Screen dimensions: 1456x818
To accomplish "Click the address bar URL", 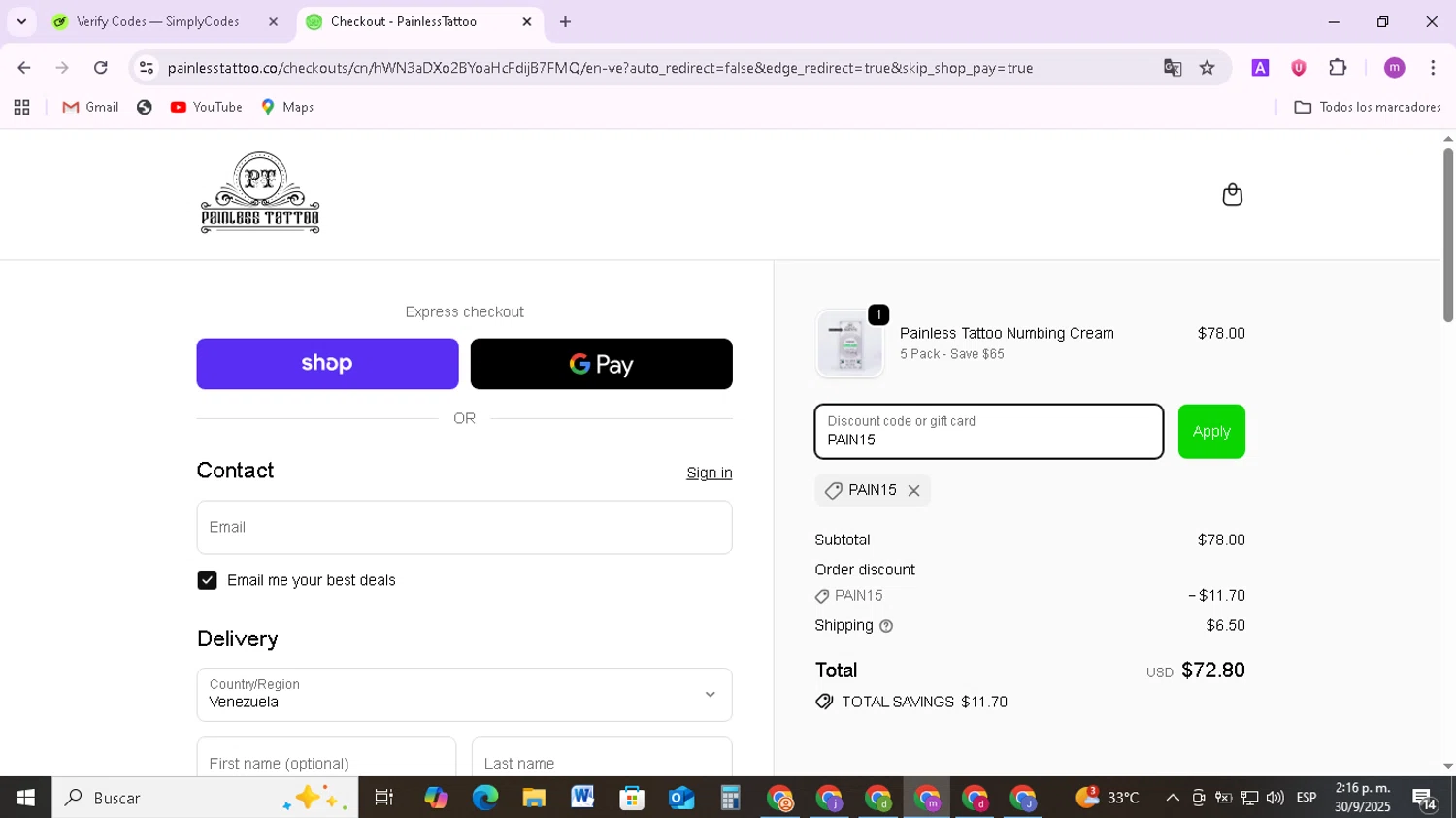I will (x=600, y=68).
